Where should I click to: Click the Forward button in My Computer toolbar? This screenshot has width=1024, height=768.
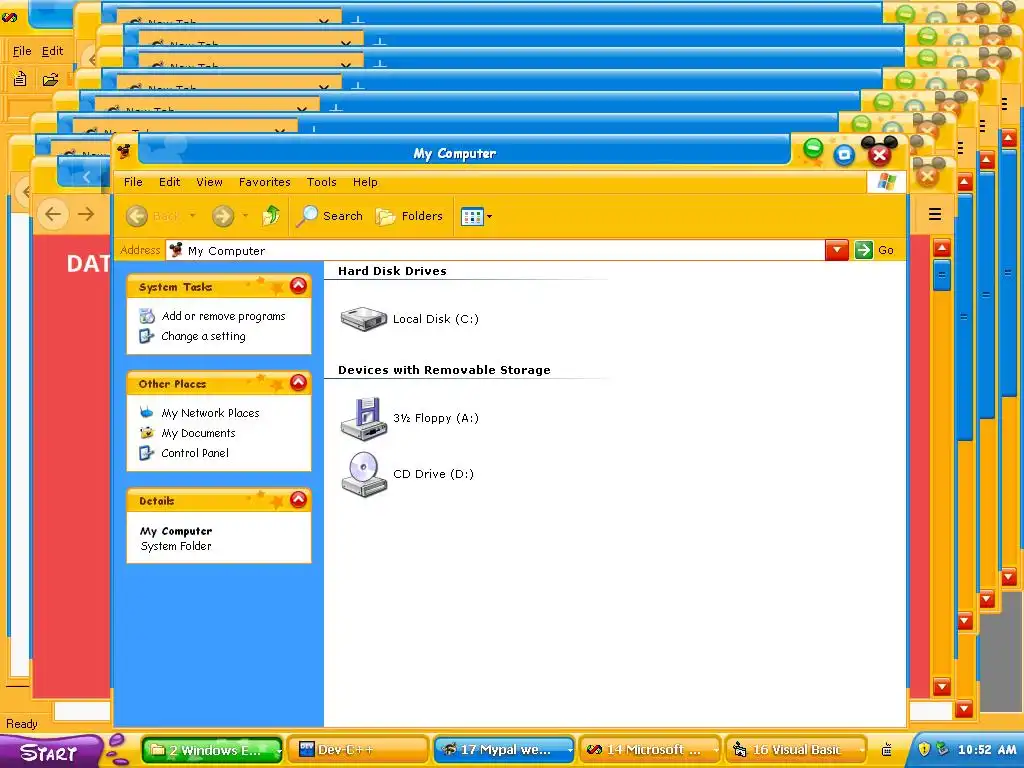[x=223, y=216]
